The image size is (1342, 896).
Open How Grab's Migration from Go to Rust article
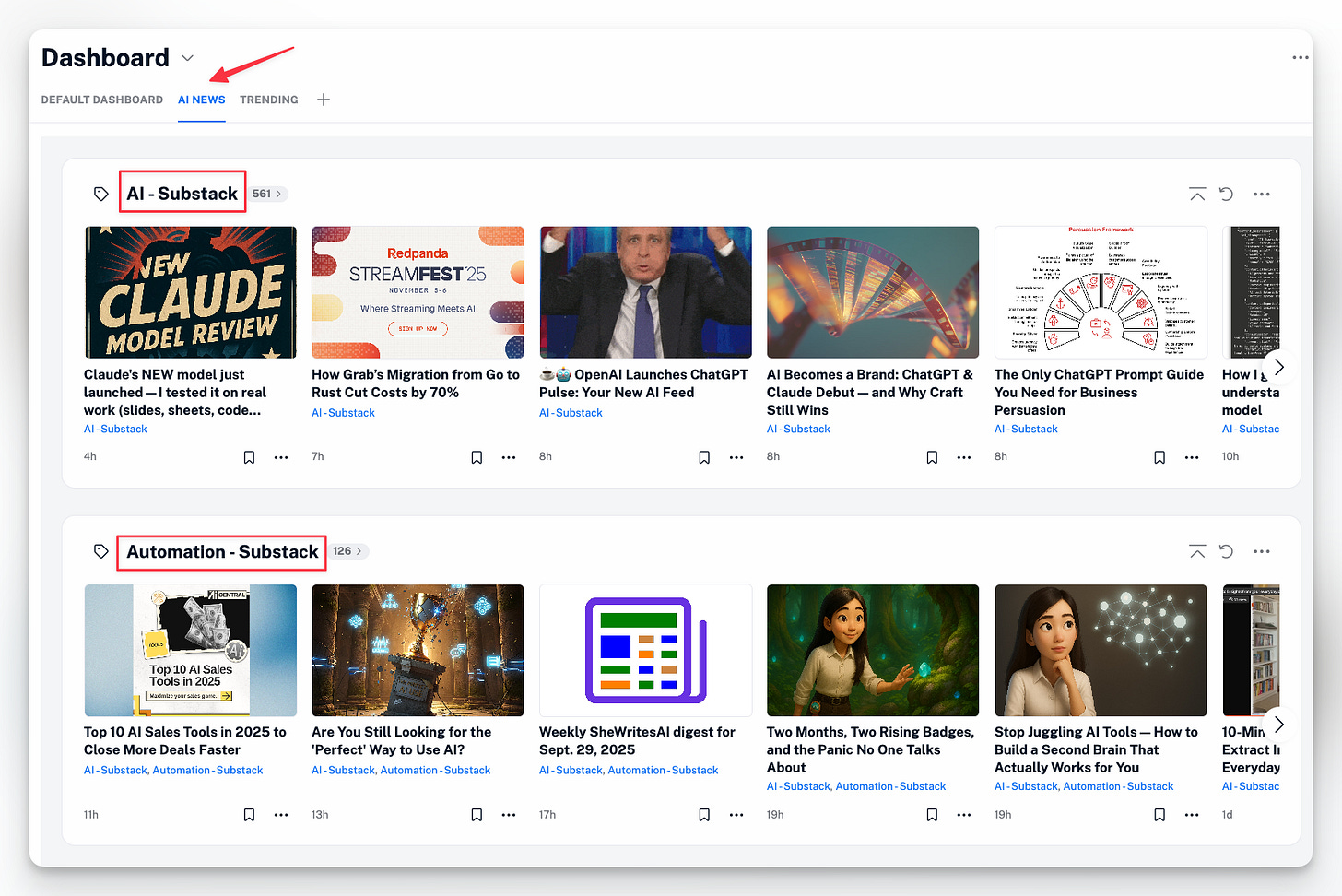coord(416,383)
